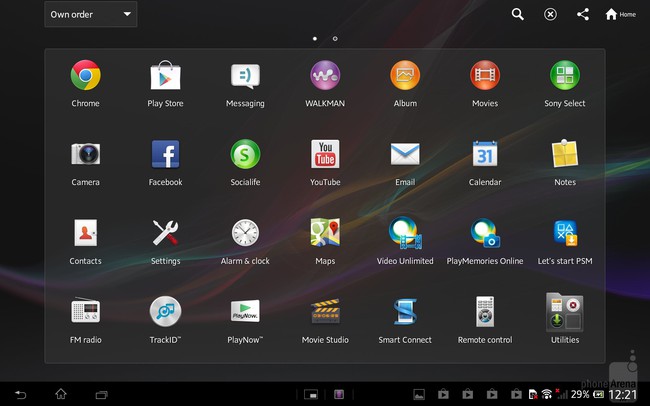
Task: Open the Contacts app
Action: pyautogui.click(x=85, y=233)
